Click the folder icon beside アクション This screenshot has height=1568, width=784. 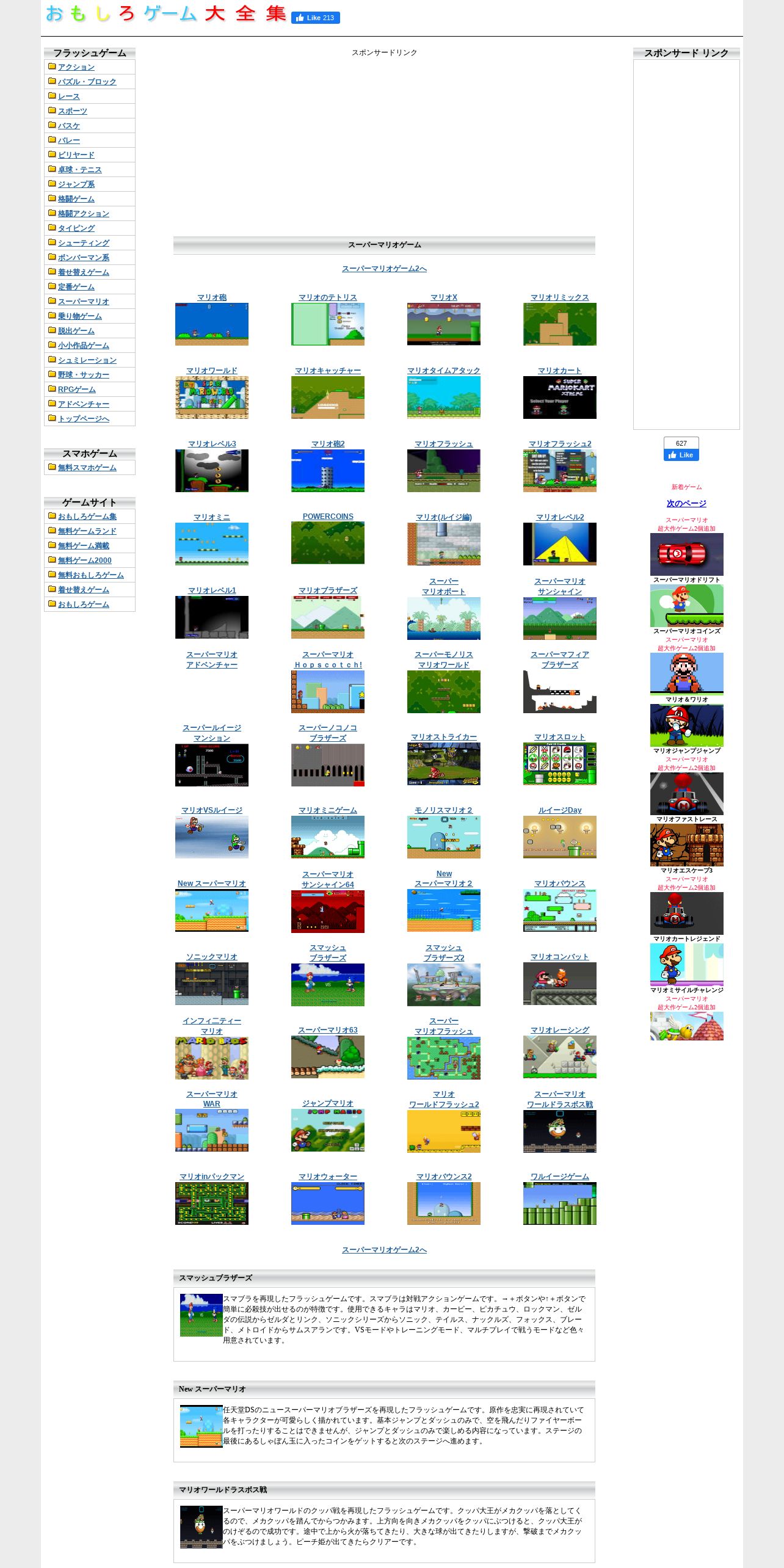click(x=52, y=67)
